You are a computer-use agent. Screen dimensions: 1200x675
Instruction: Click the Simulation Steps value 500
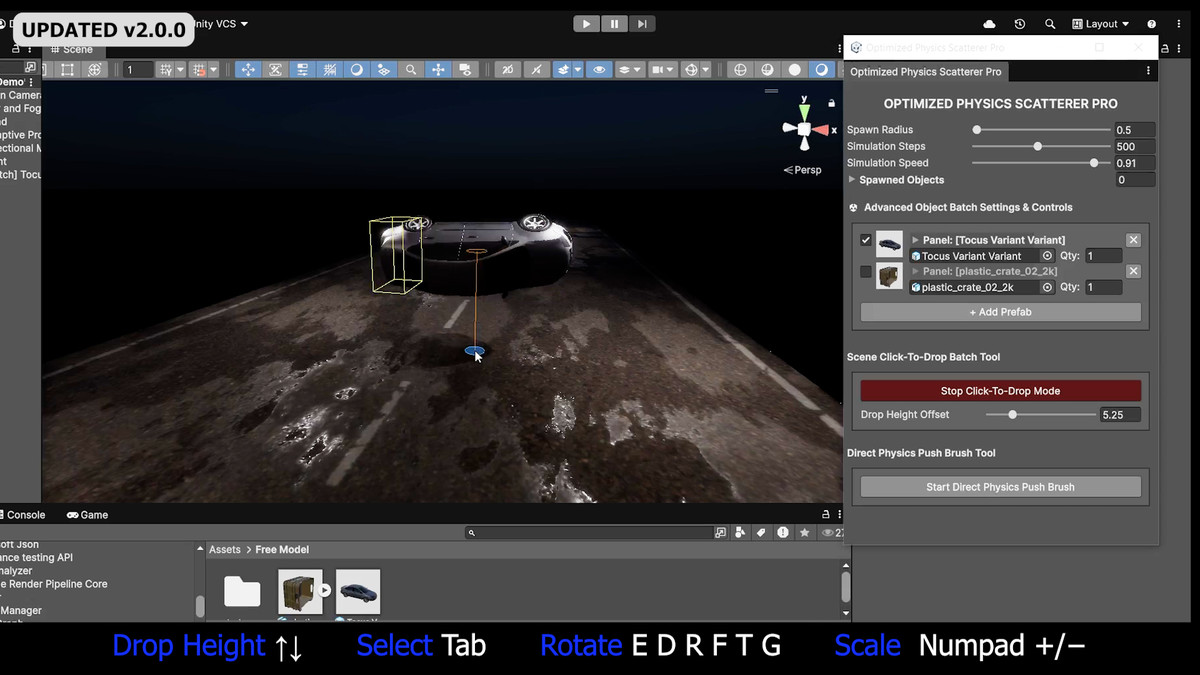pos(1135,146)
